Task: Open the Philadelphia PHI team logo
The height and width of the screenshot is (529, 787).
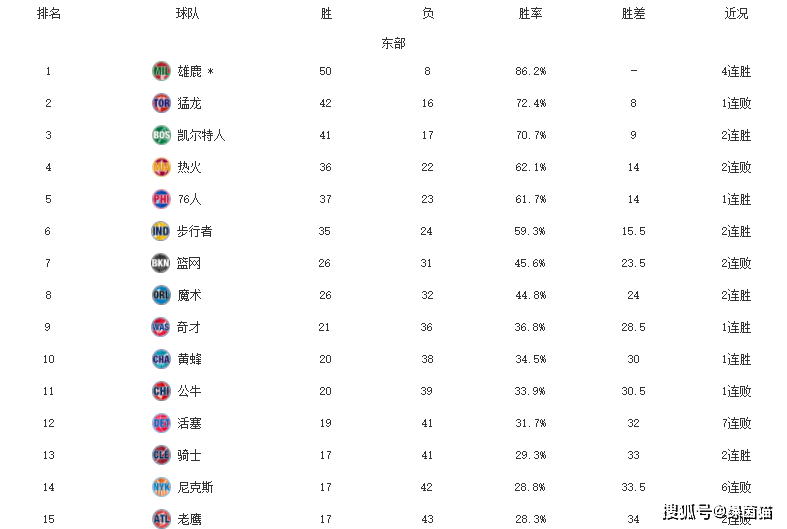Action: pyautogui.click(x=161, y=199)
